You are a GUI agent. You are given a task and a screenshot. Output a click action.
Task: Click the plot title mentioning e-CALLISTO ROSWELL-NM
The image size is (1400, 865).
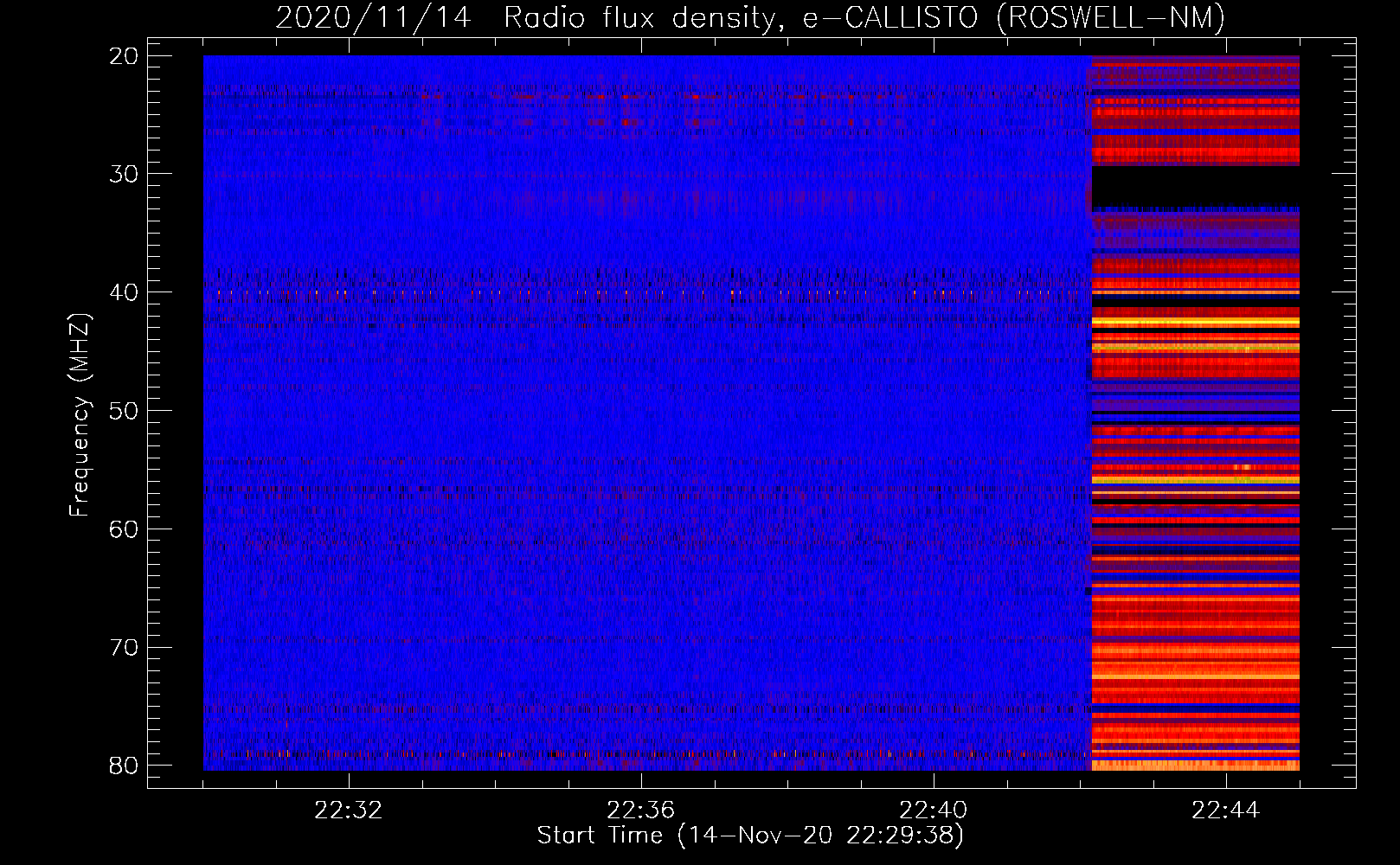click(749, 17)
